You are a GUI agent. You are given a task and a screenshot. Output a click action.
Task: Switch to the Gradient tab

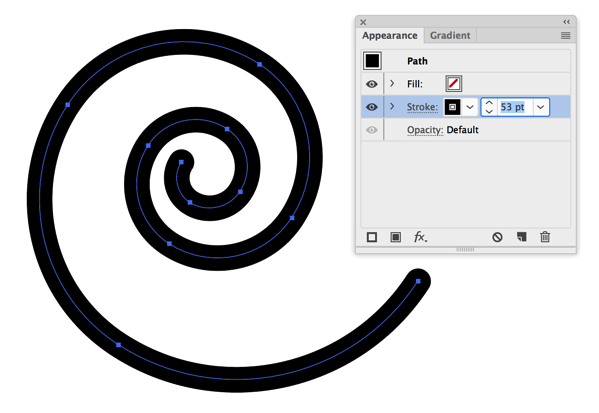pyautogui.click(x=450, y=36)
